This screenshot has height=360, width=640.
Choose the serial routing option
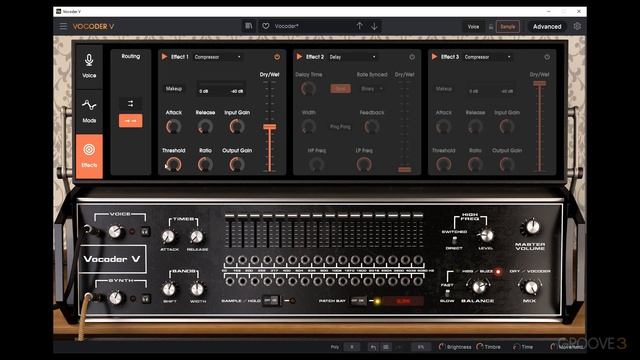tap(131, 121)
